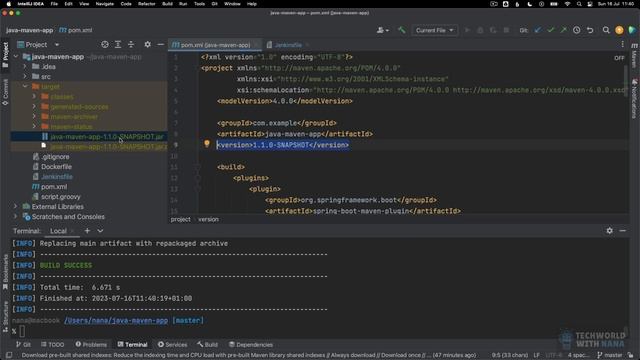Viewport: 640px width, 360px height.
Task: Open the Notifications sidebar panel
Action: point(634,98)
